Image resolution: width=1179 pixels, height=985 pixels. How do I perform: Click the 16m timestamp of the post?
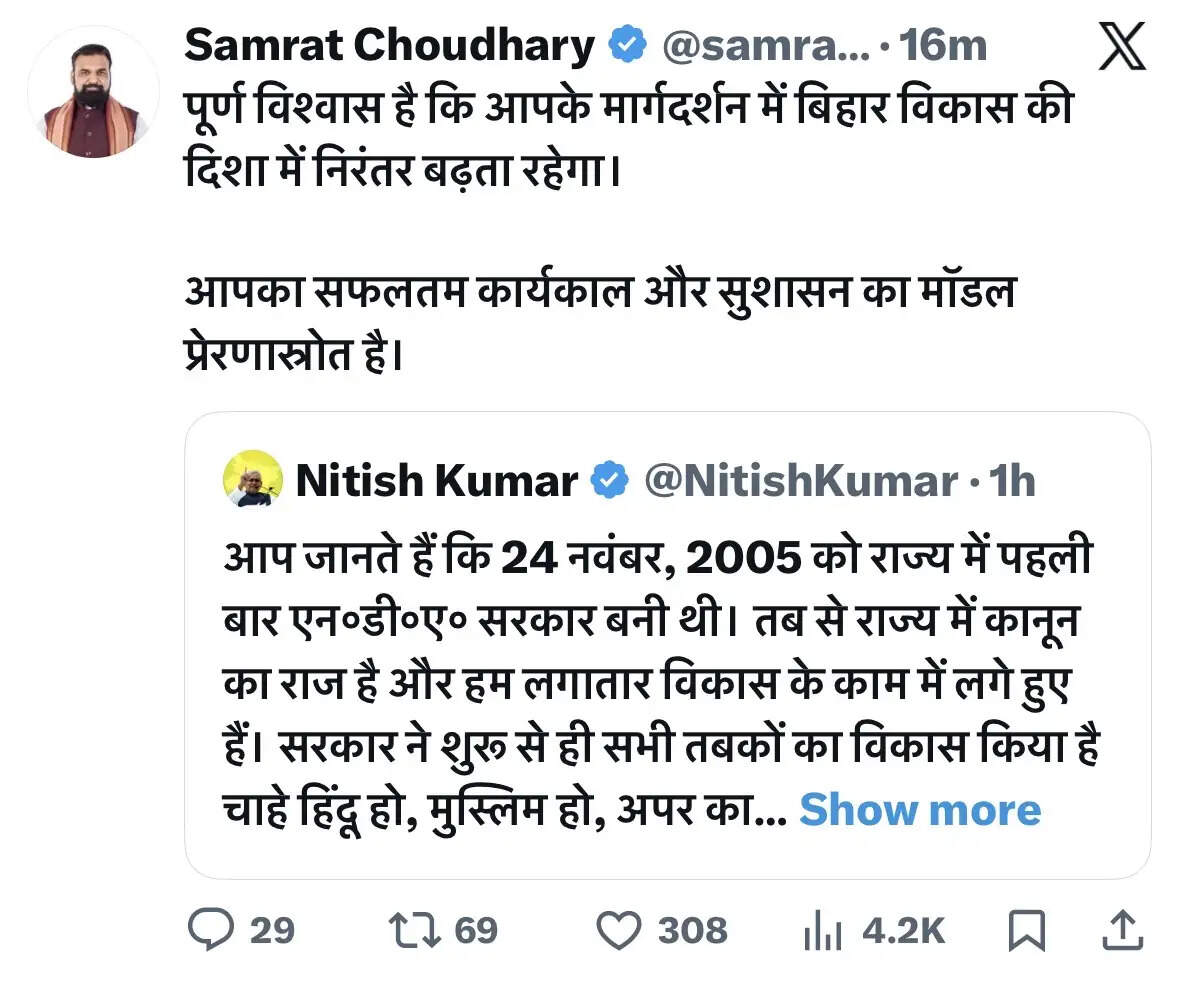click(945, 45)
